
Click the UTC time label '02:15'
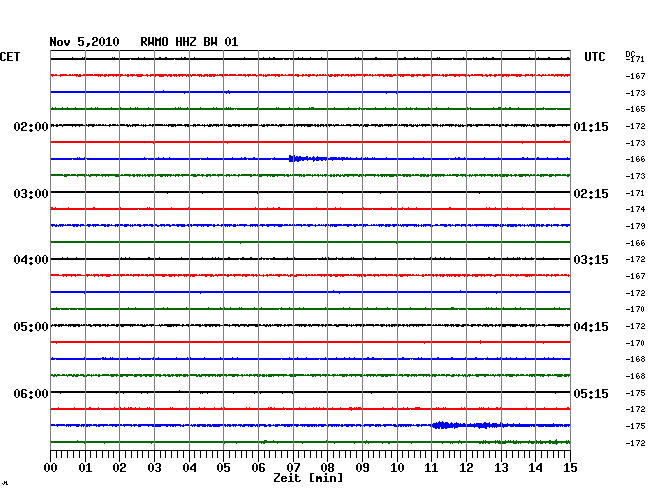pos(591,194)
